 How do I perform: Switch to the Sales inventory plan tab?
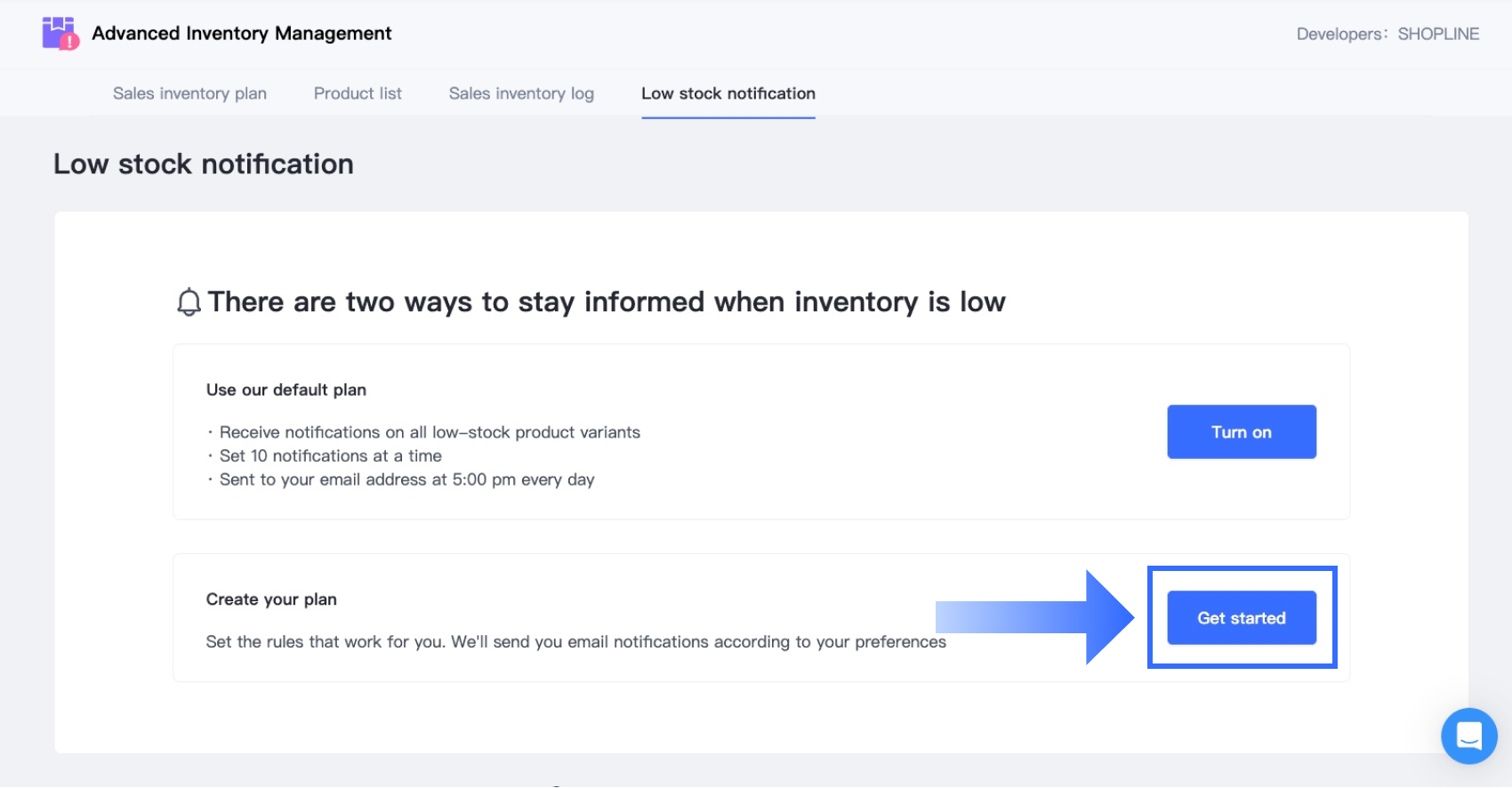click(x=189, y=93)
